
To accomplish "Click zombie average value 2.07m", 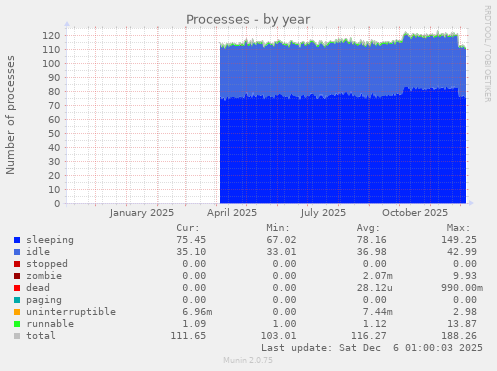I will tap(377, 276).
